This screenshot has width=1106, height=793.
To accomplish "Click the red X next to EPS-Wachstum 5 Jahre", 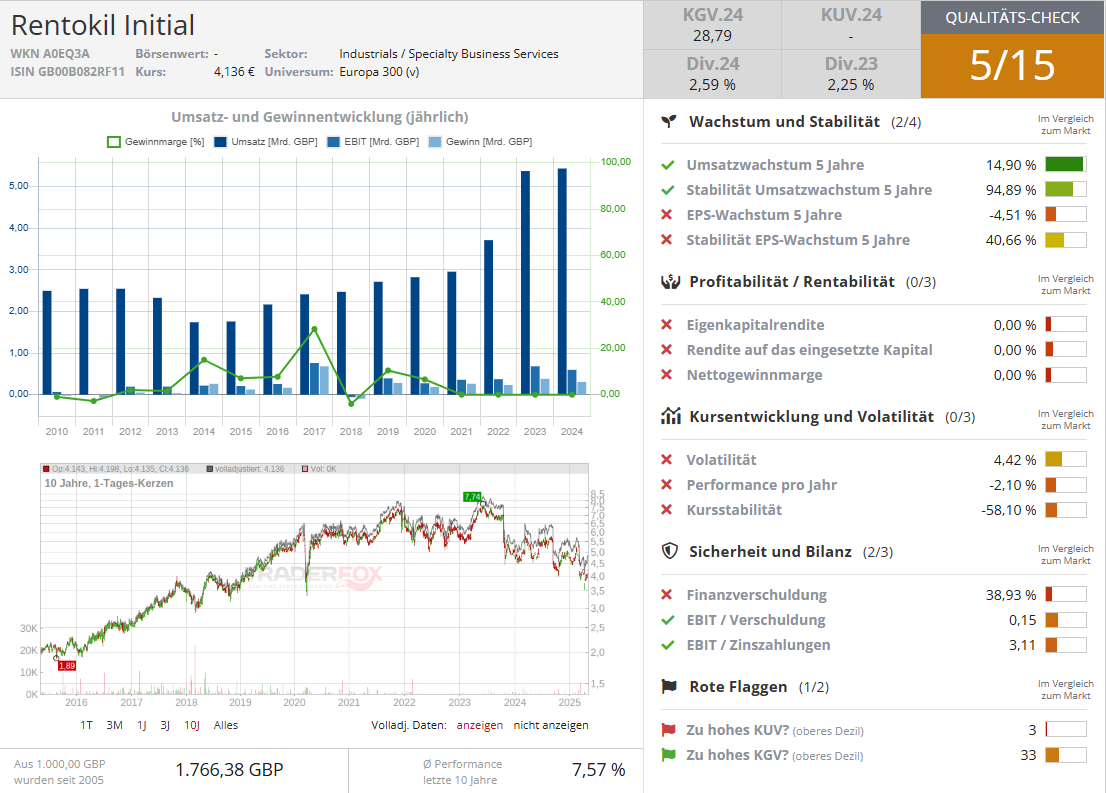I will [x=667, y=214].
